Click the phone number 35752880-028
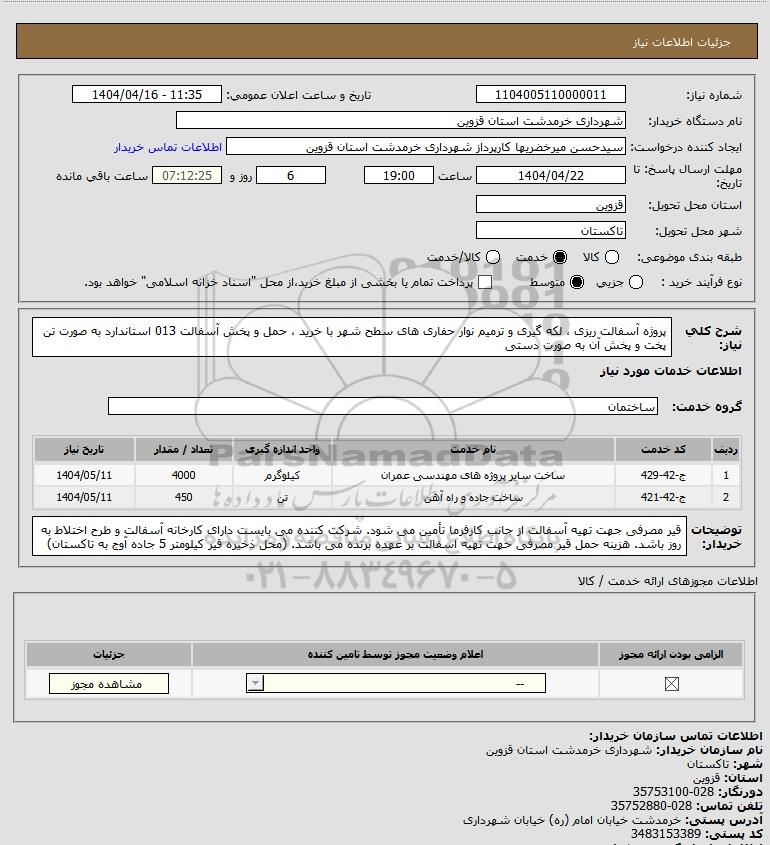 point(651,806)
